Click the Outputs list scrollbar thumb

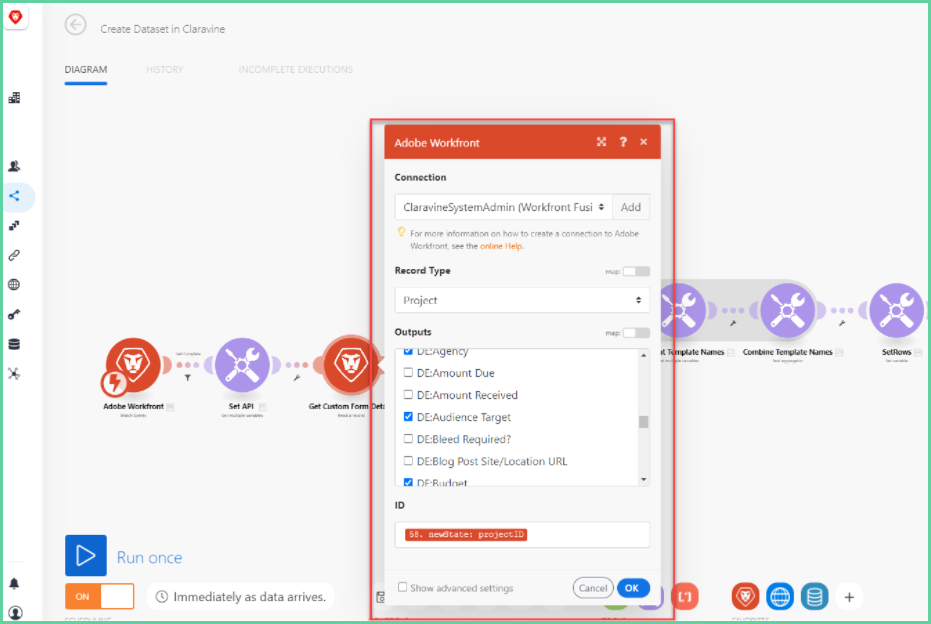coord(644,422)
